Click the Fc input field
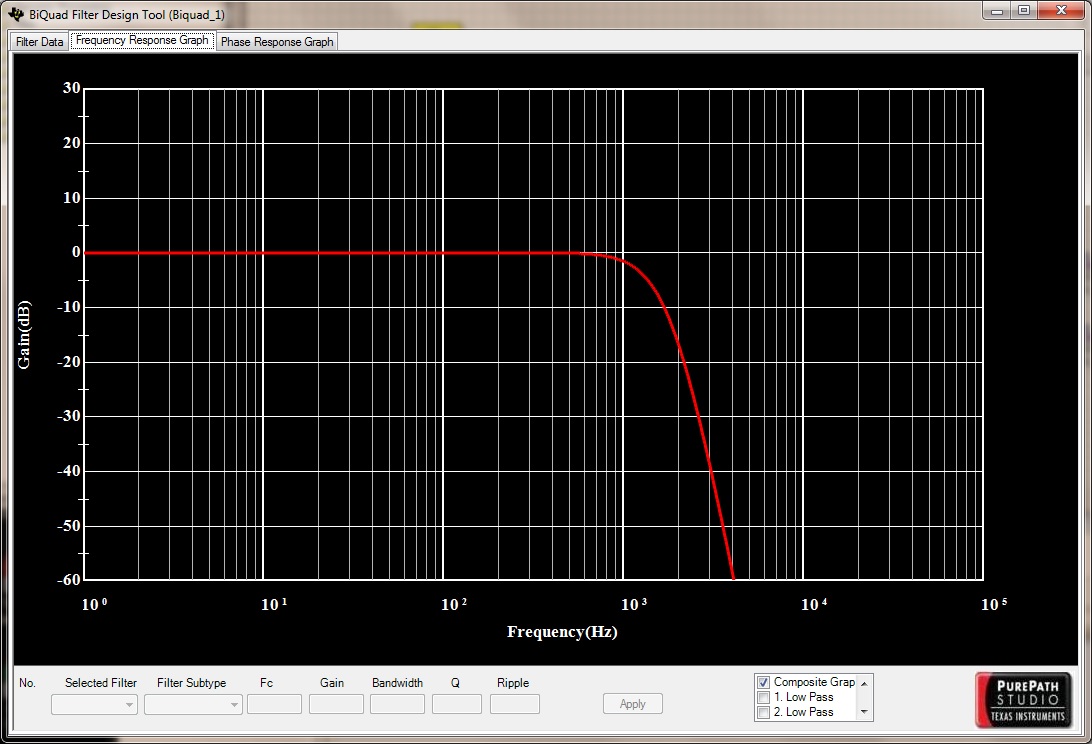1092x744 pixels. [274, 704]
